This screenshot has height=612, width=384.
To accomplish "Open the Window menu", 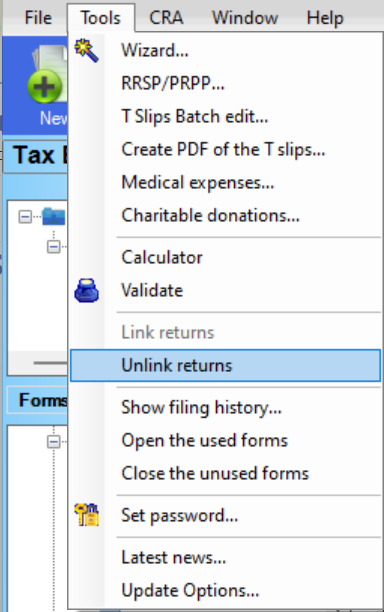I will pos(245,18).
